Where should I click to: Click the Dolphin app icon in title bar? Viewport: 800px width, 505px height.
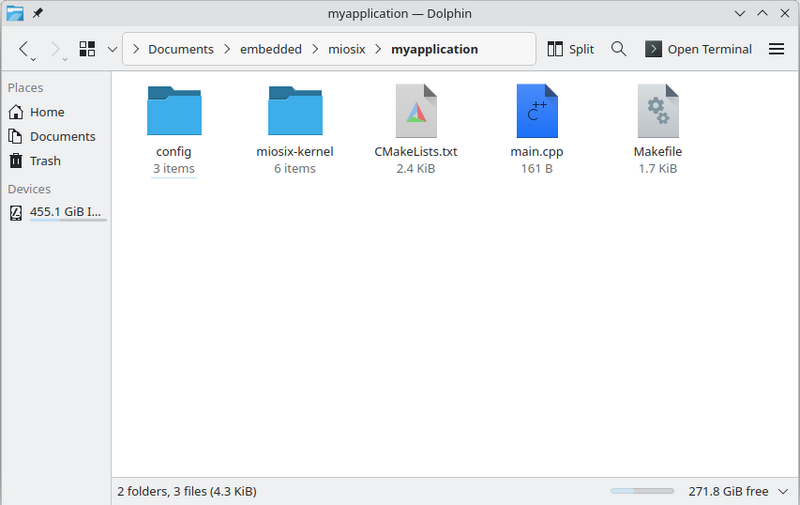(x=15, y=13)
